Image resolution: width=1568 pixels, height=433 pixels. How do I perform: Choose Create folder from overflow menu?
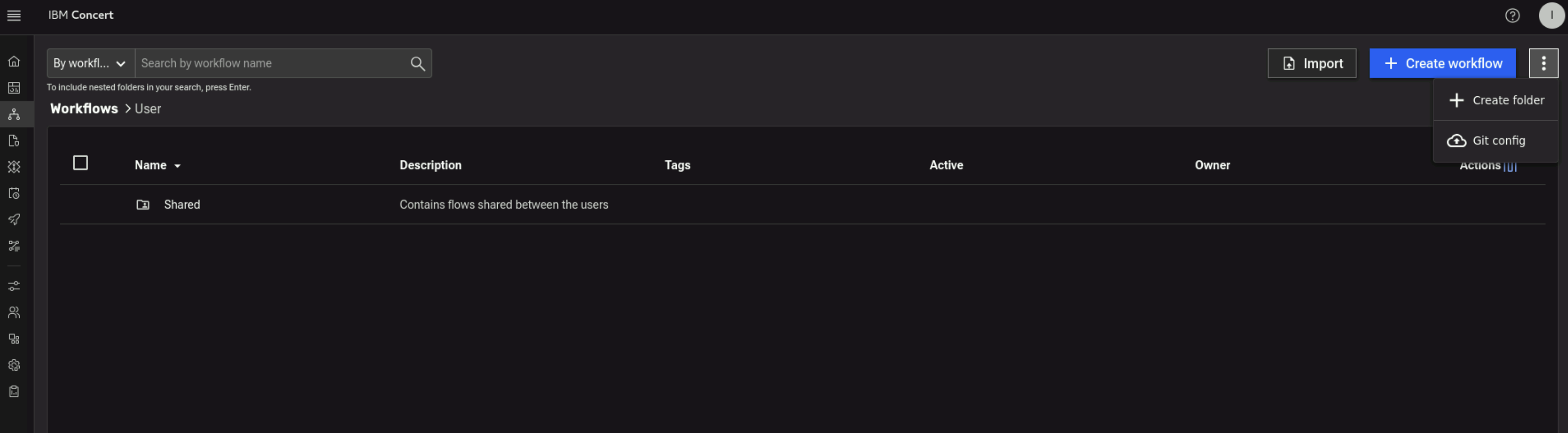click(x=1496, y=101)
